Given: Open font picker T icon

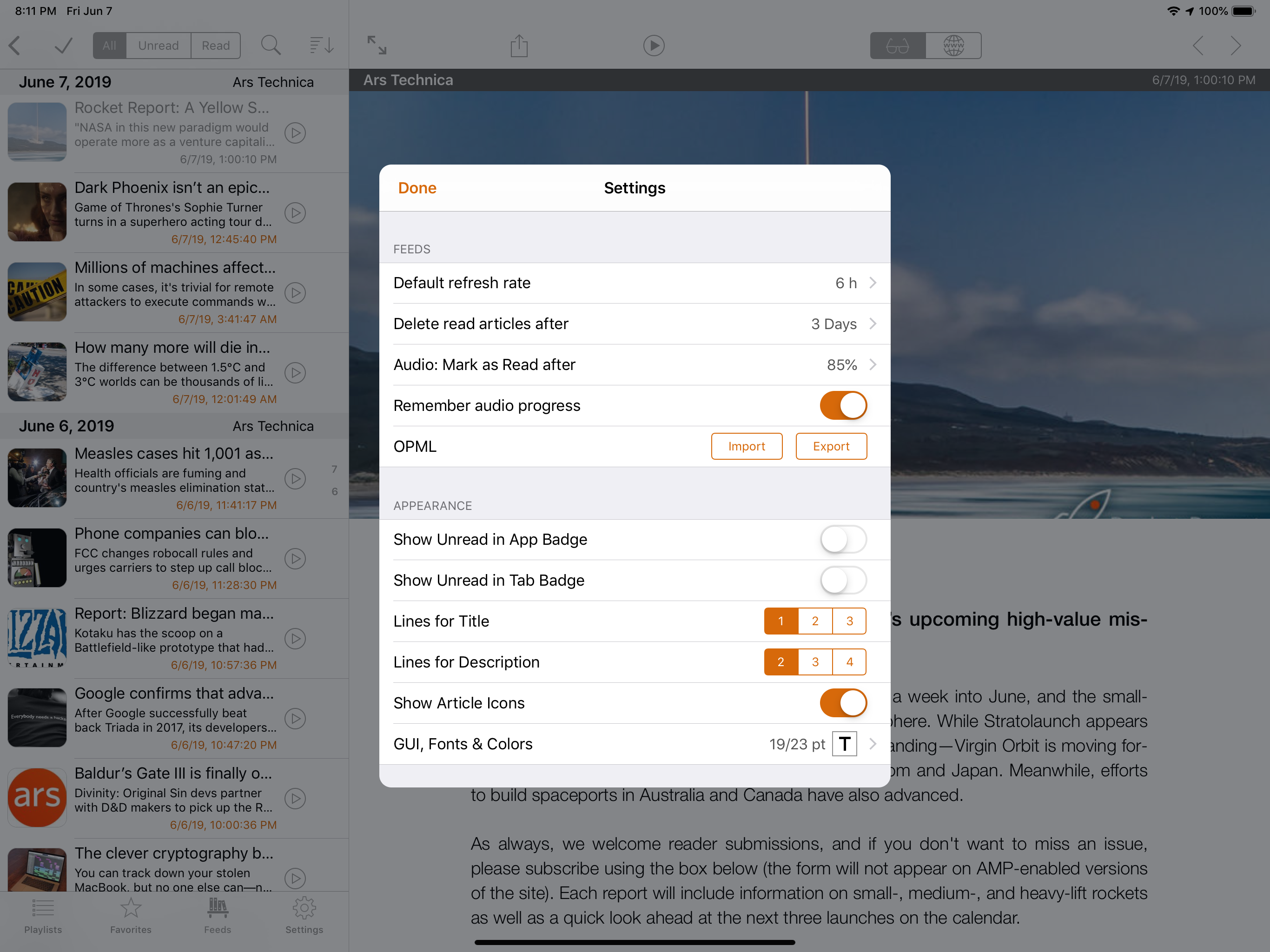Looking at the screenshot, I should click(x=844, y=744).
